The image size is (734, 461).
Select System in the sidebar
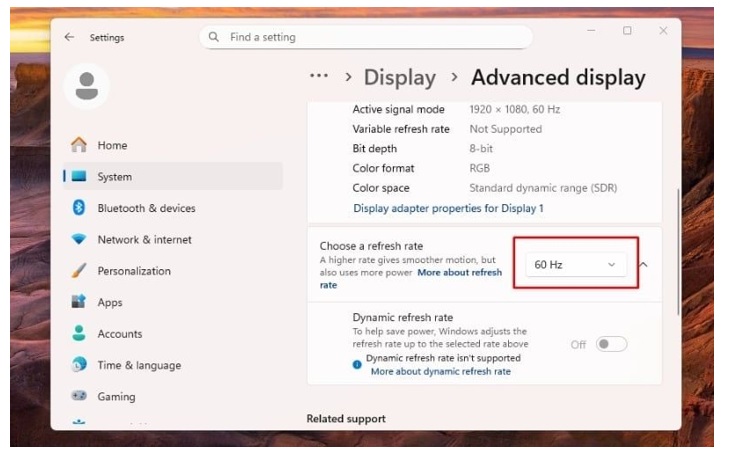pos(114,177)
